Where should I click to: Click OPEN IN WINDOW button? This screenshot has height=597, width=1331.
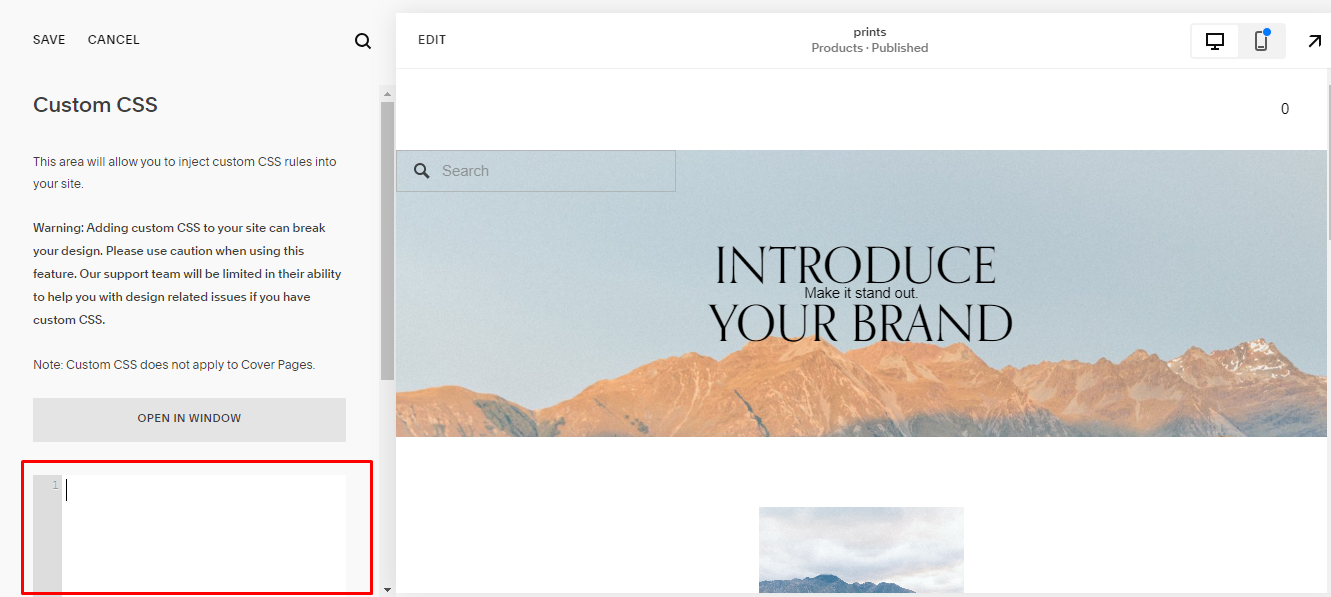point(189,419)
